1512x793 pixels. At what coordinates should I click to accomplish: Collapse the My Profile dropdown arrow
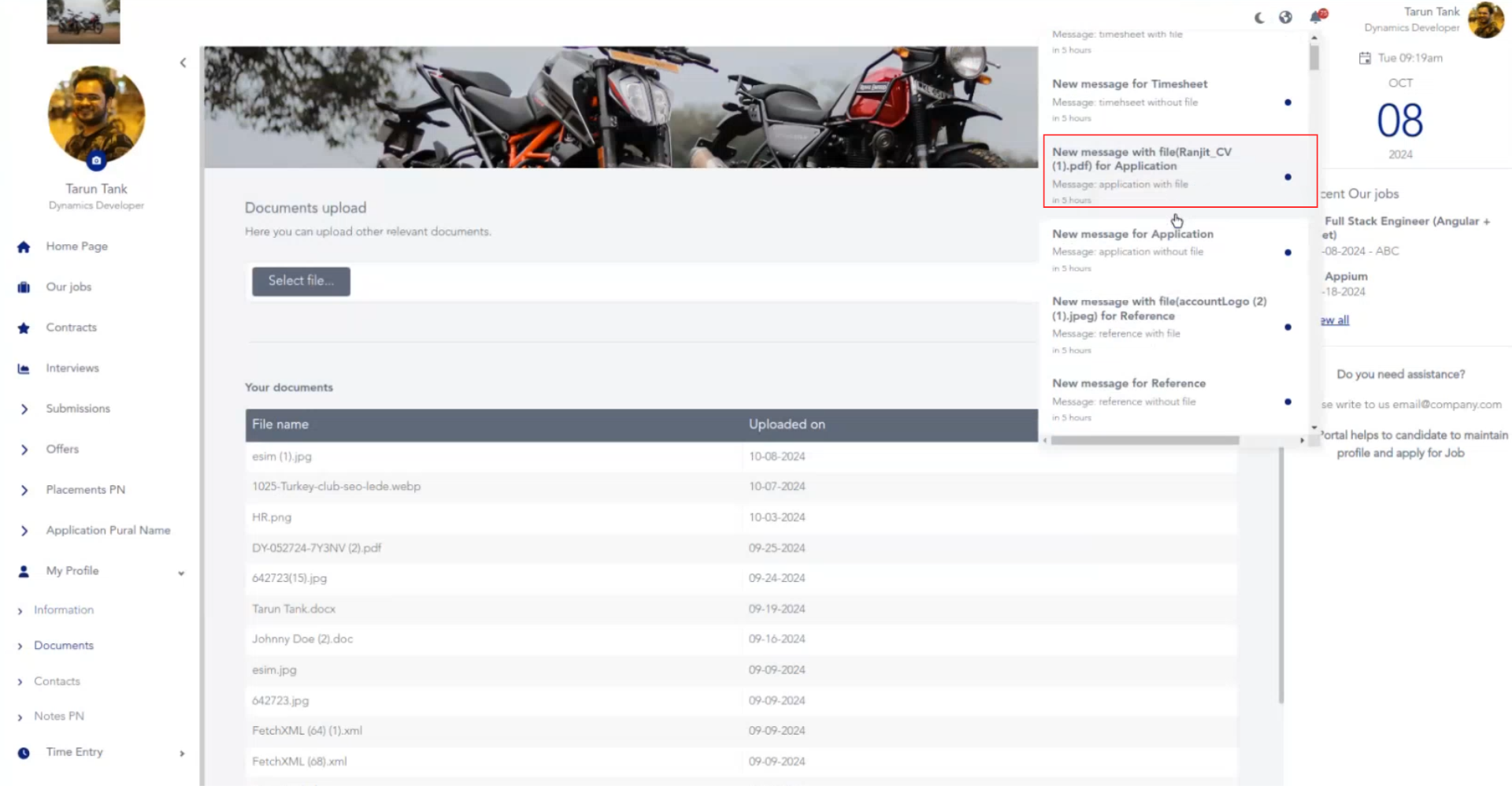181,574
